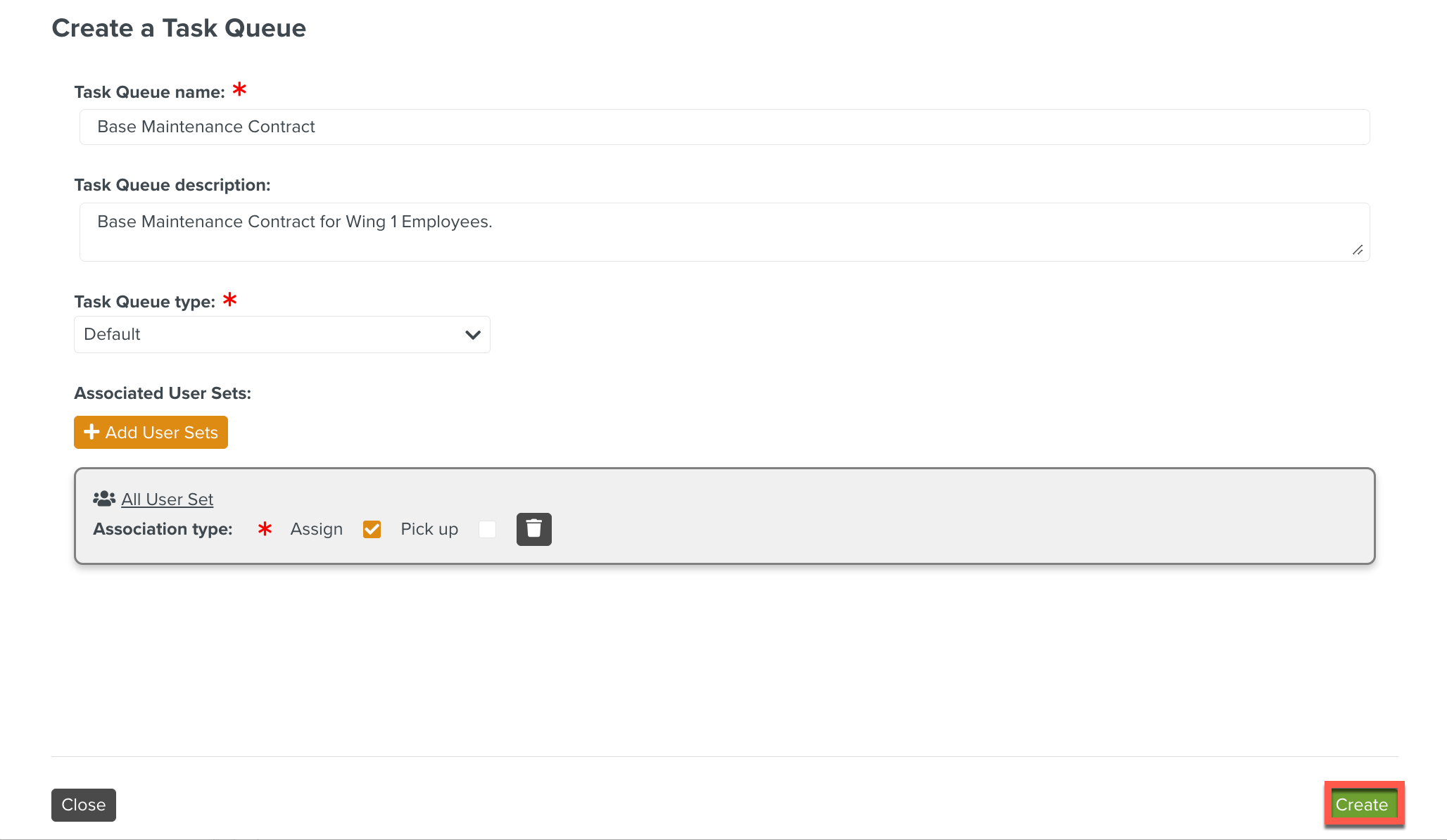The width and height of the screenshot is (1447, 840).
Task: Click the plus icon on Add User Sets
Action: click(91, 432)
